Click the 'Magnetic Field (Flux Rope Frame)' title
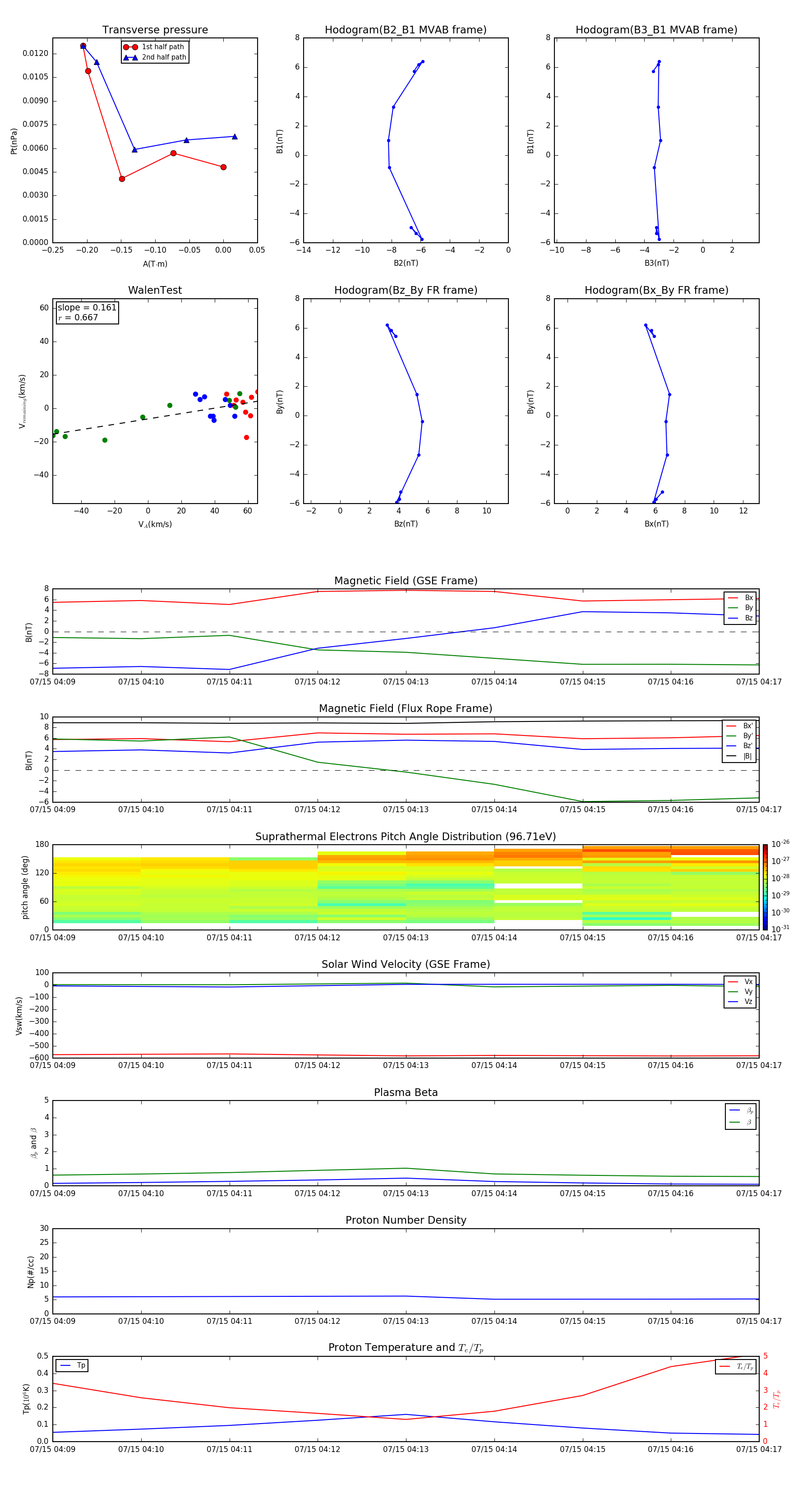This screenshot has width=812, height=1489. pos(406,709)
